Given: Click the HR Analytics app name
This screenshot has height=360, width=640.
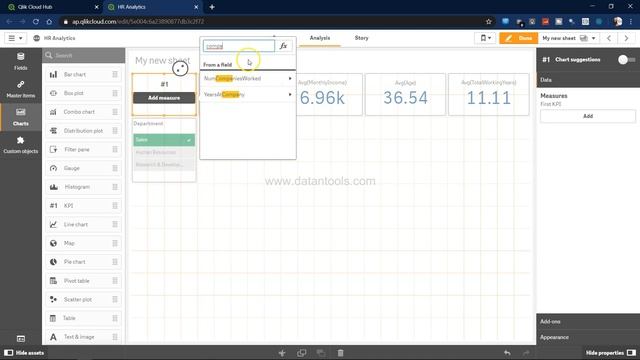Looking at the screenshot, I should pyautogui.click(x=59, y=38).
